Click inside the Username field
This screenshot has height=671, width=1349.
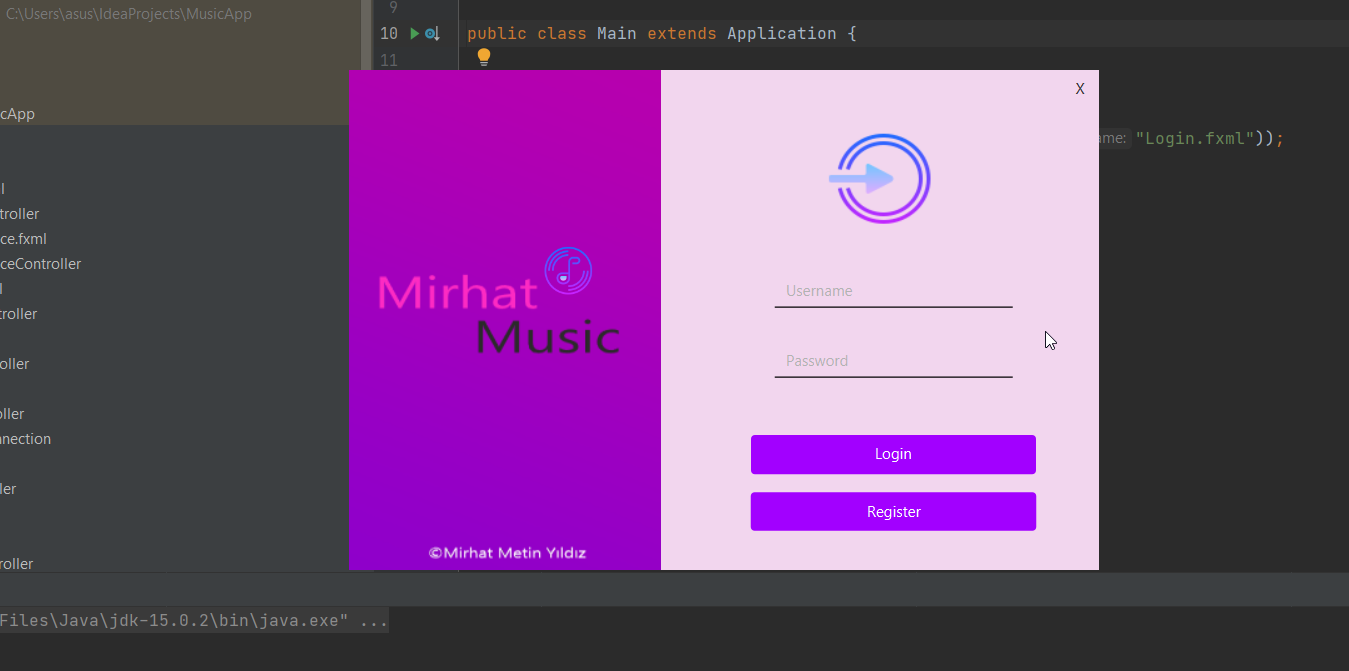tap(893, 290)
